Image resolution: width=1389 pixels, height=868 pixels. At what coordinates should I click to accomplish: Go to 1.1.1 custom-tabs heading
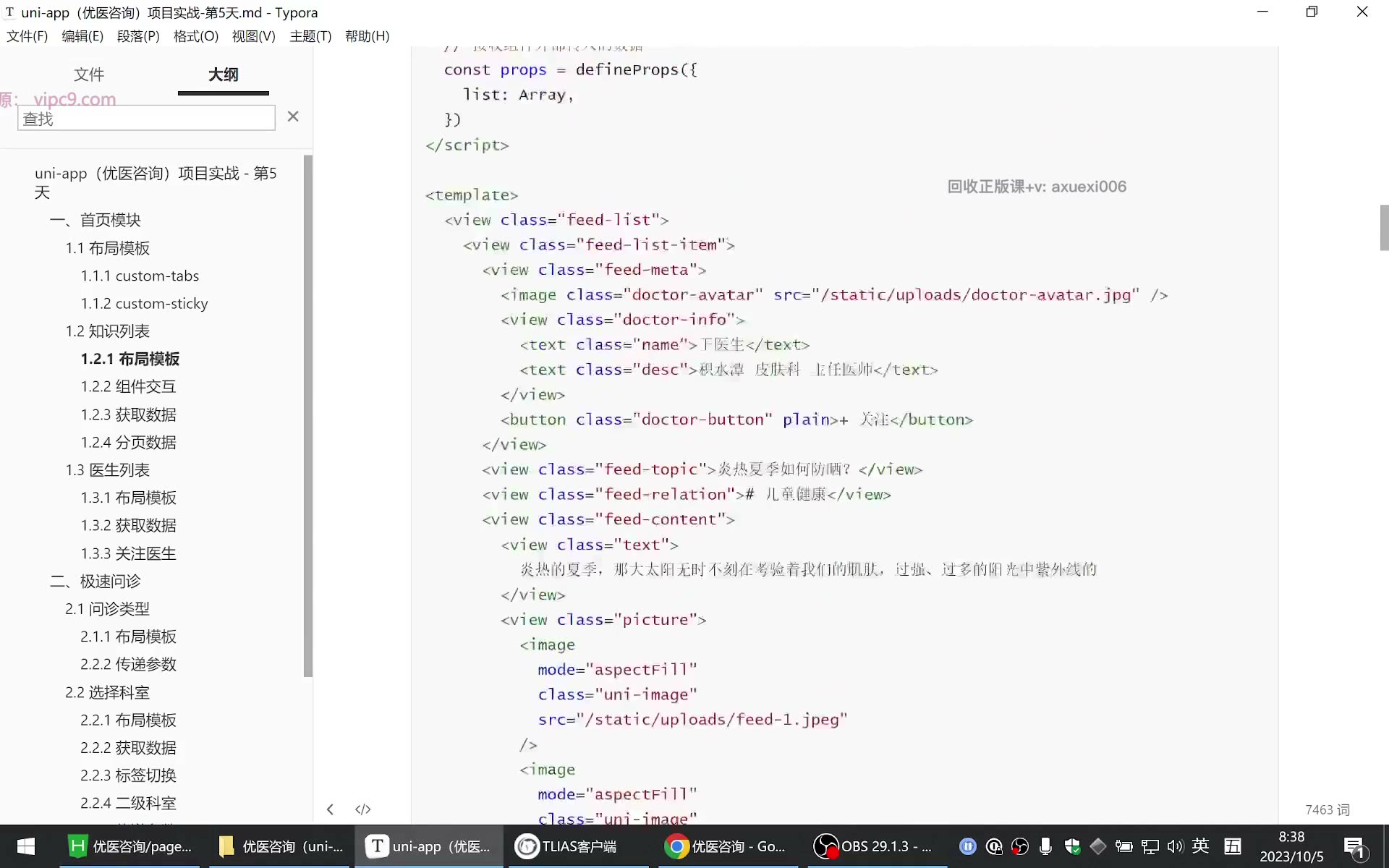tap(140, 276)
